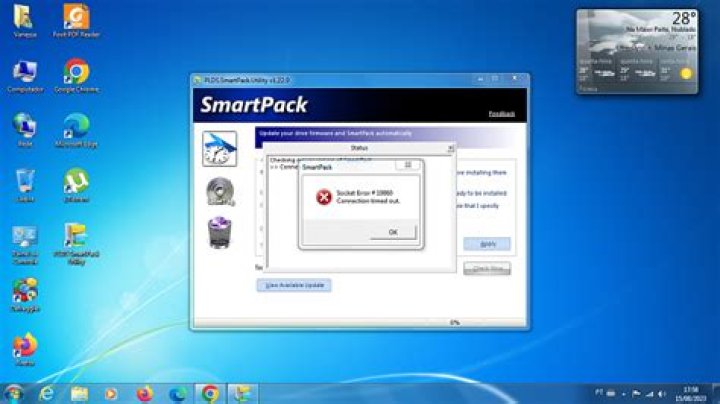Open the uTorrent desktop shortcut
720x404 pixels.
[x=76, y=181]
